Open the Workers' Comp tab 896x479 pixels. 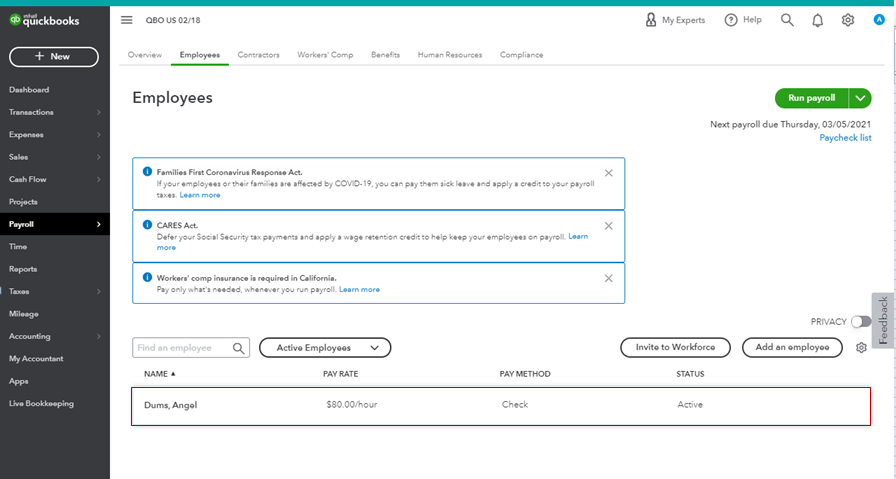tap(325, 55)
